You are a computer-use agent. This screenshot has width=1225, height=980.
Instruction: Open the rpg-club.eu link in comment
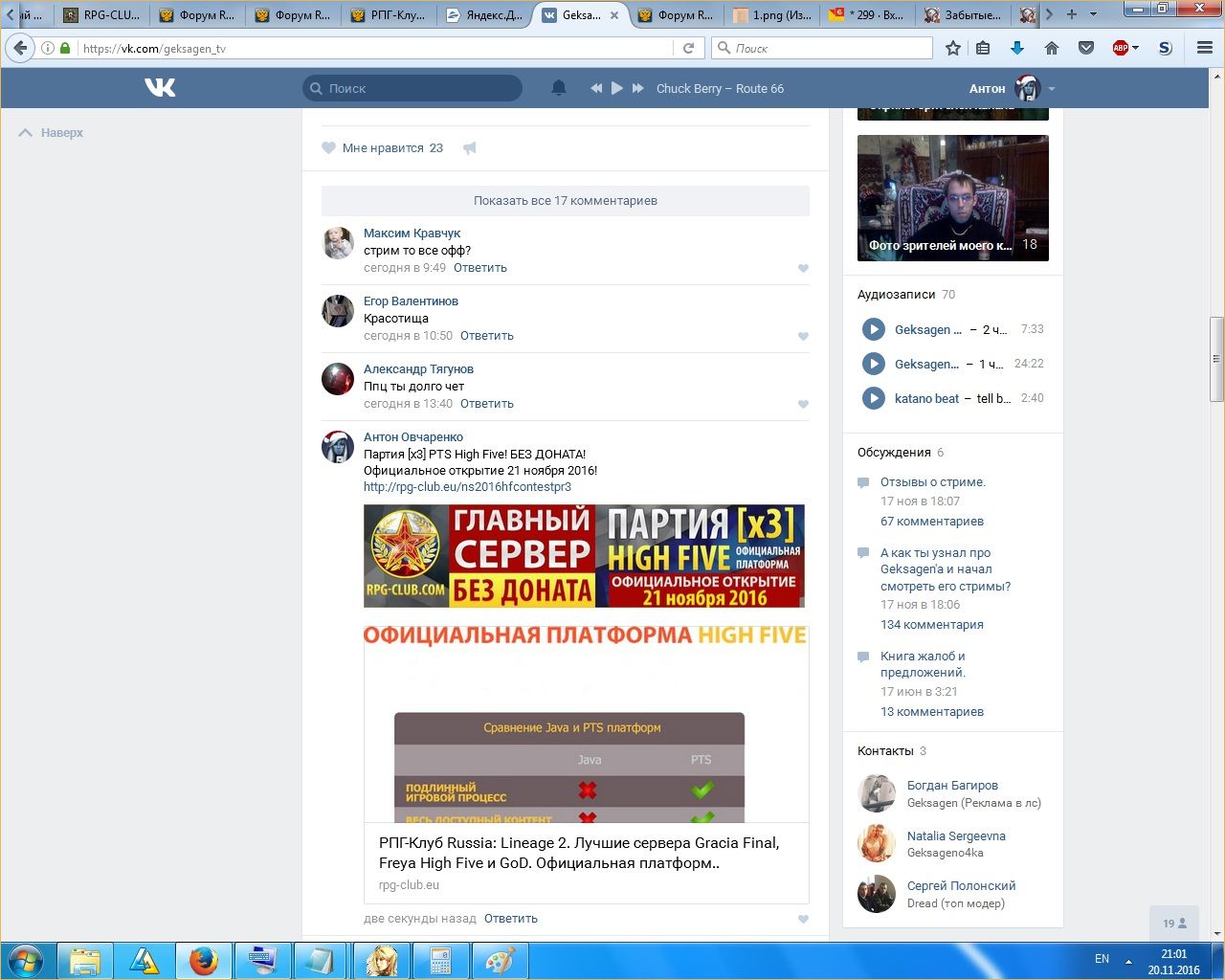point(467,487)
